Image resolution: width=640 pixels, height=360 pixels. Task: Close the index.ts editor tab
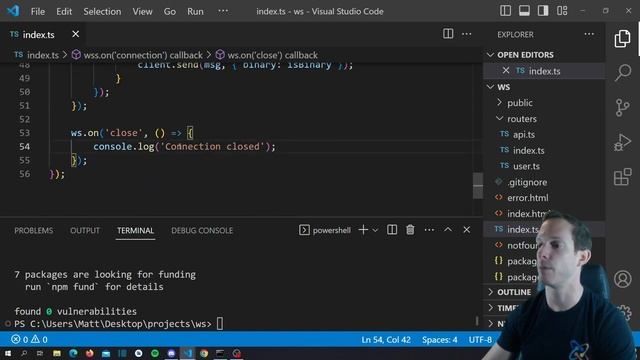click(x=76, y=34)
